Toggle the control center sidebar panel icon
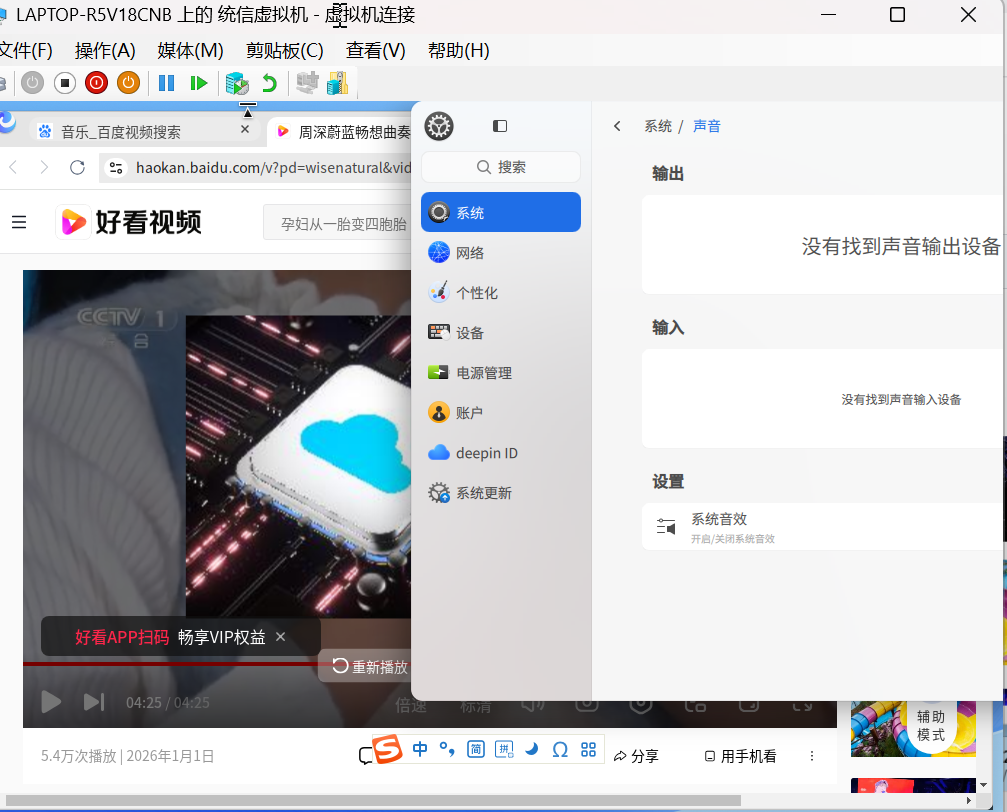The height and width of the screenshot is (812, 1007). pos(500,126)
